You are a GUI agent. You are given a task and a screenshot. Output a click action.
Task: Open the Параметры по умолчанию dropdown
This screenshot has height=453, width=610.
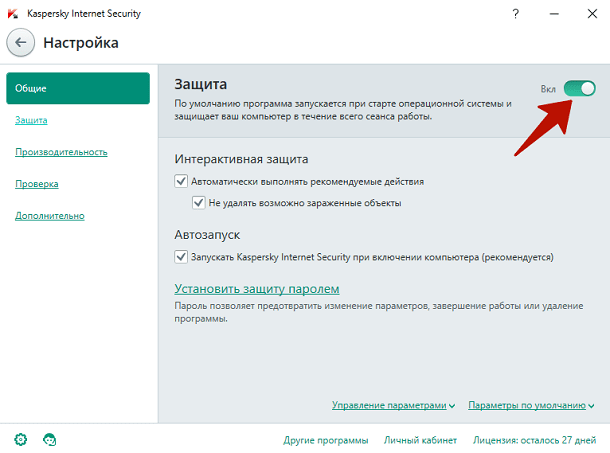(x=531, y=405)
